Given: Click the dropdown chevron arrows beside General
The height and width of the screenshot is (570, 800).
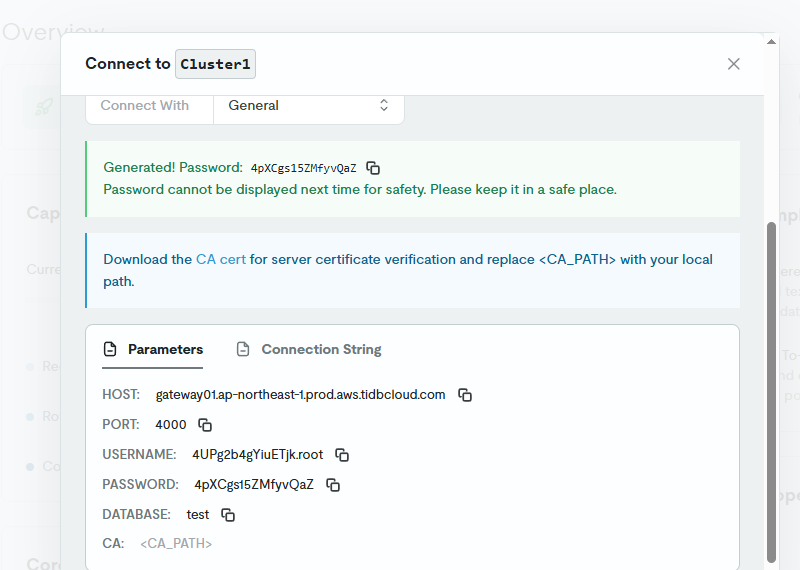Looking at the screenshot, I should 384,105.
